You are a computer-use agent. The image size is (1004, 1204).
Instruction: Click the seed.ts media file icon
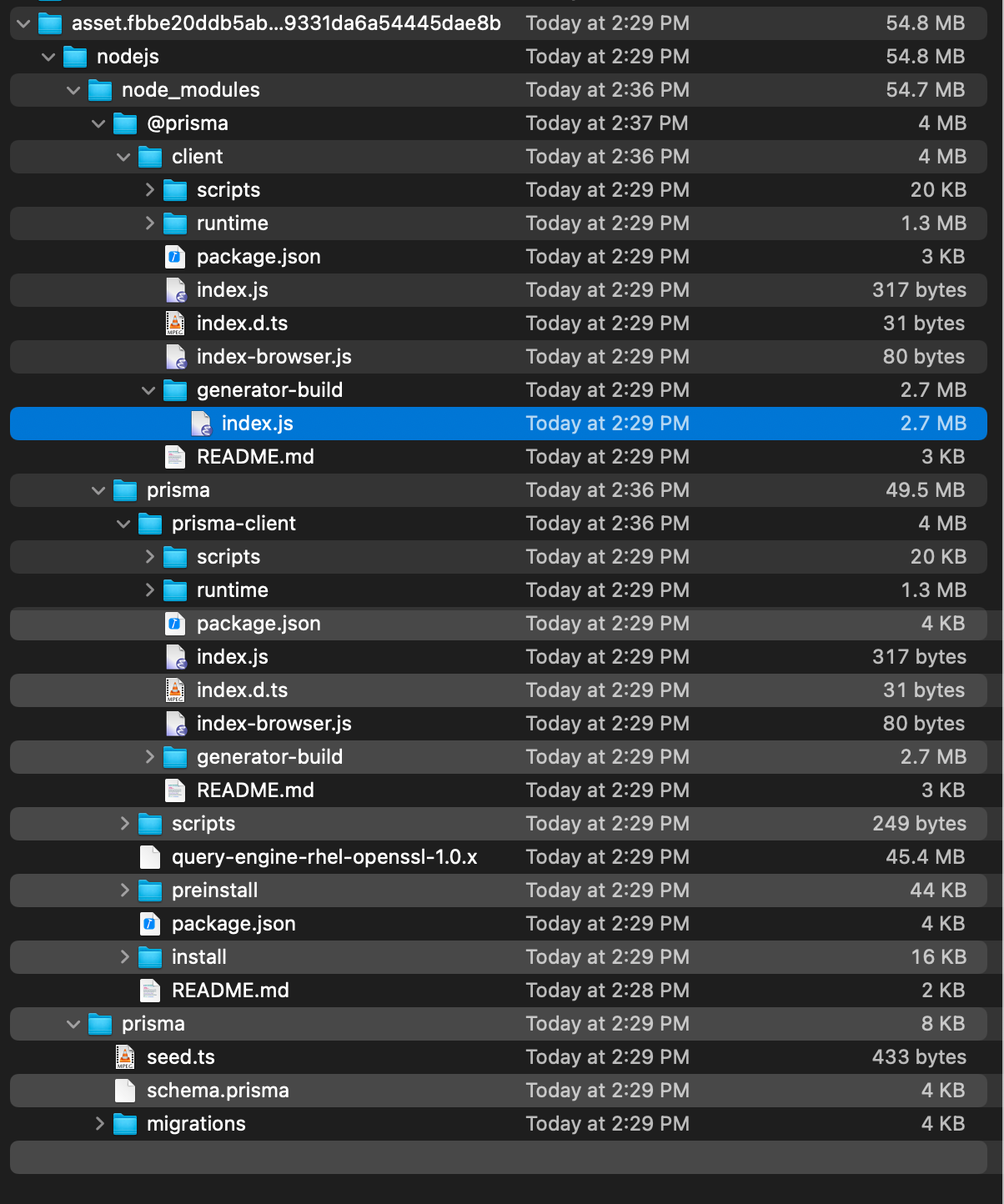coord(124,1057)
